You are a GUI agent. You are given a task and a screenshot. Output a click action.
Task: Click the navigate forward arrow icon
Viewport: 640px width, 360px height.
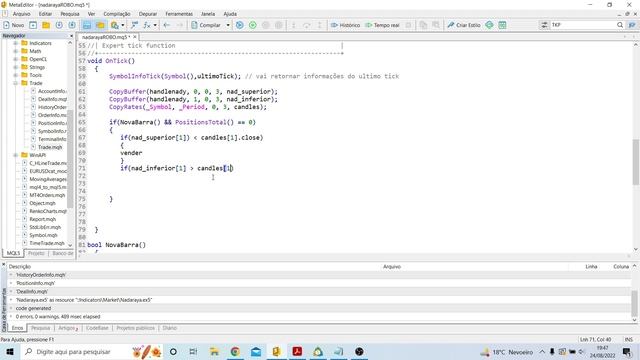[x=180, y=25]
